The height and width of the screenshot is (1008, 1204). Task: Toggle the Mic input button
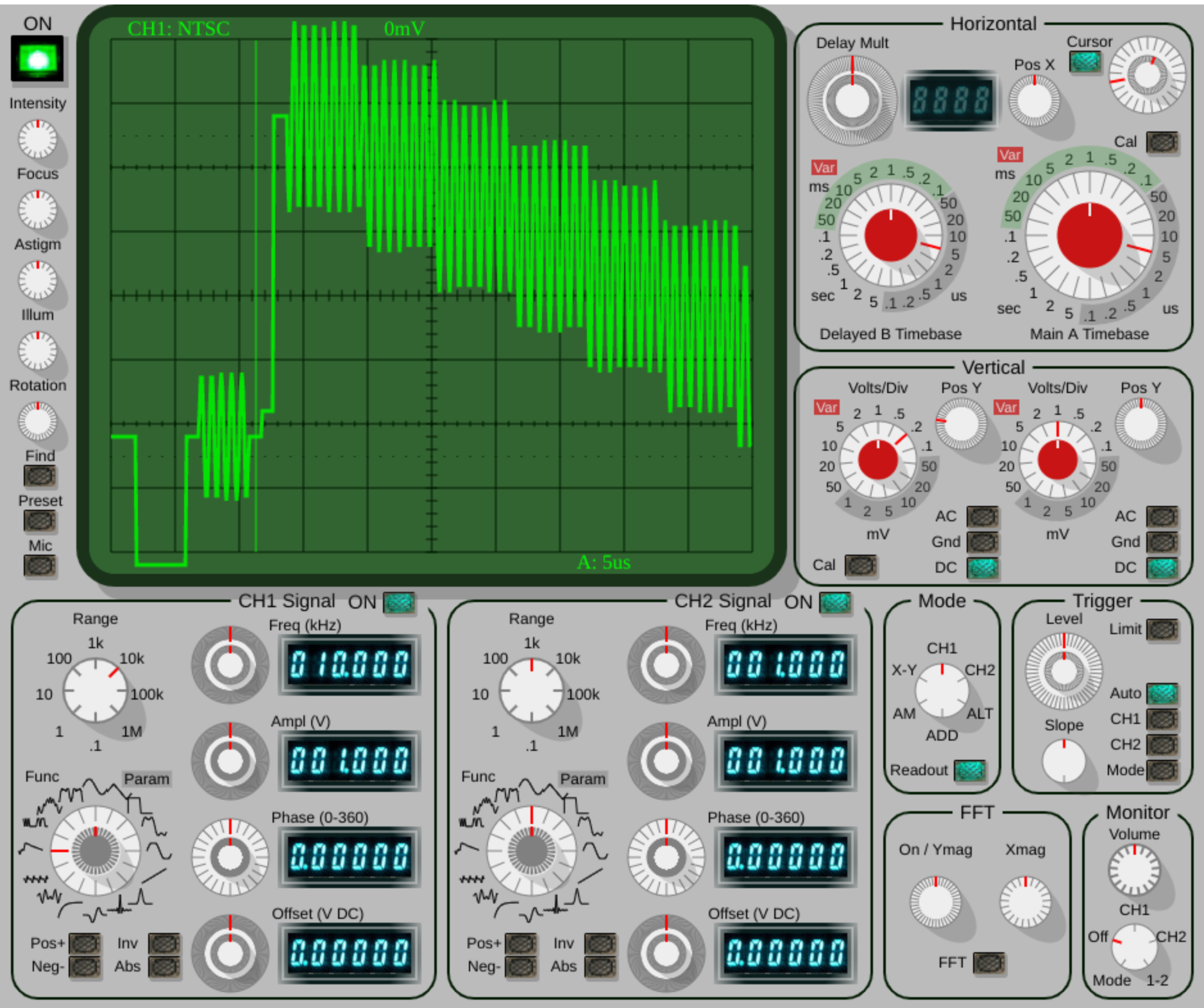tap(40, 566)
